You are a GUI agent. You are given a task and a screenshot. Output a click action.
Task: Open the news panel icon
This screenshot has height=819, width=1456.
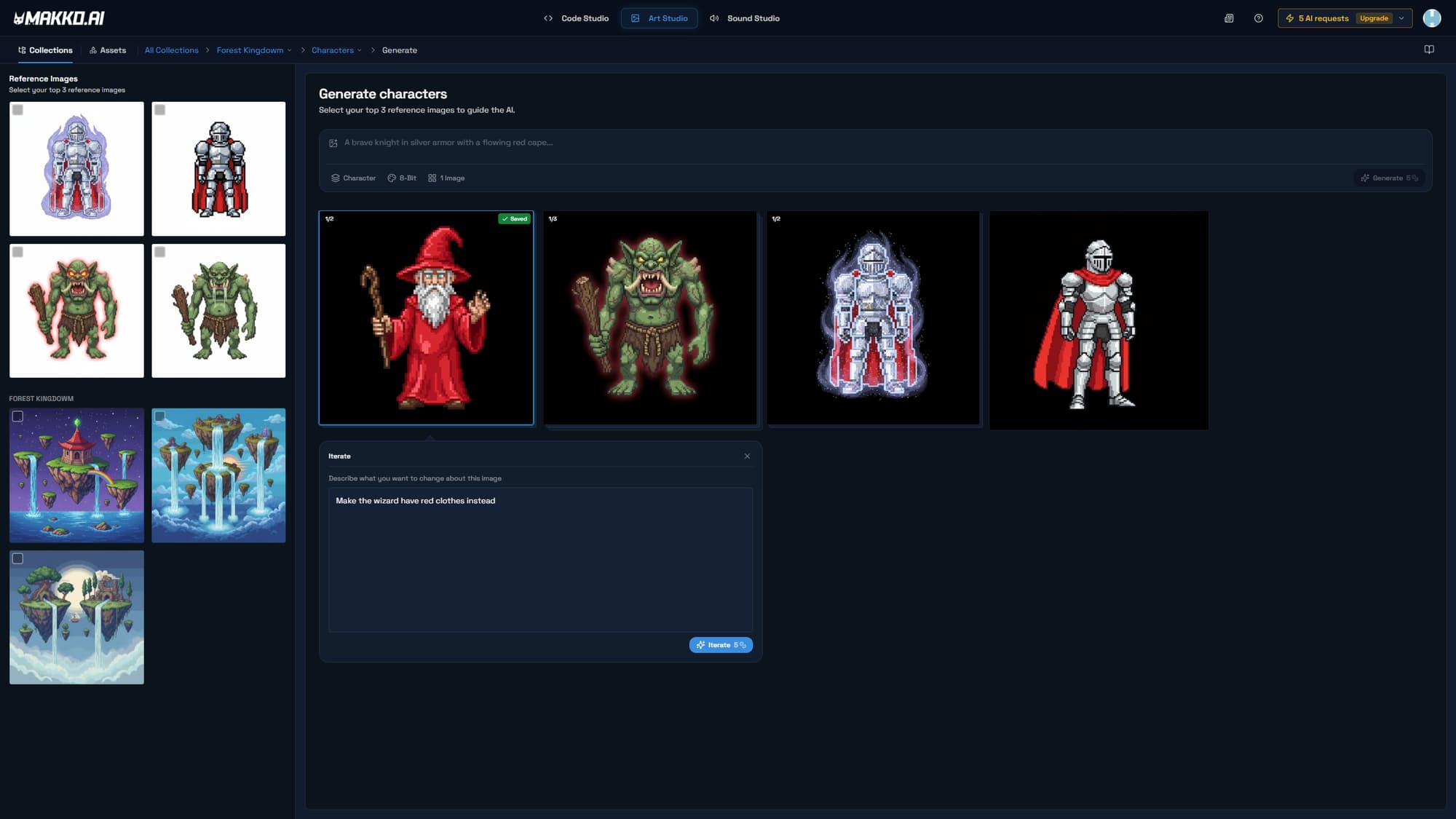coord(1229,18)
